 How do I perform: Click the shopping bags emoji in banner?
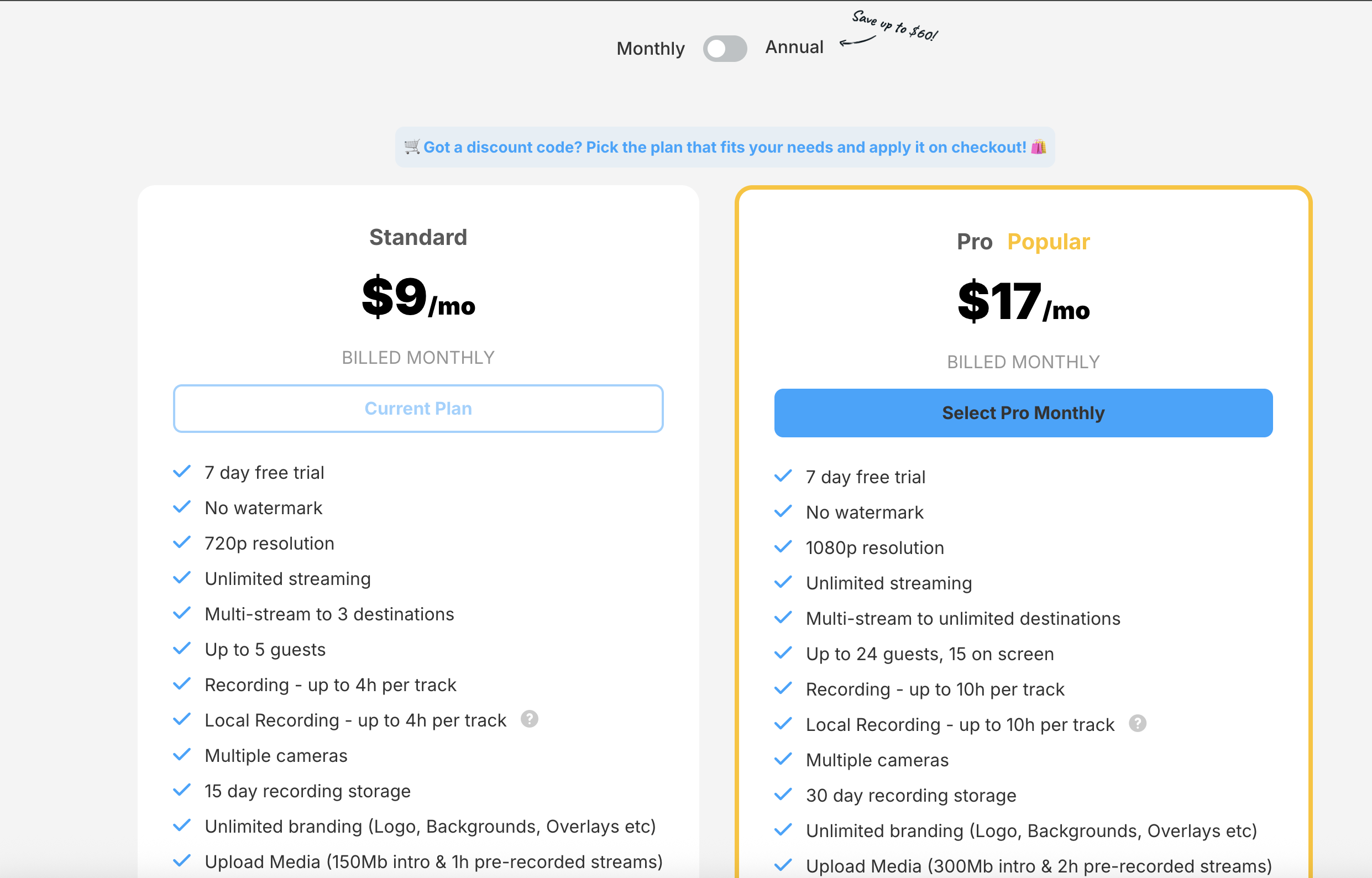pyautogui.click(x=1039, y=147)
